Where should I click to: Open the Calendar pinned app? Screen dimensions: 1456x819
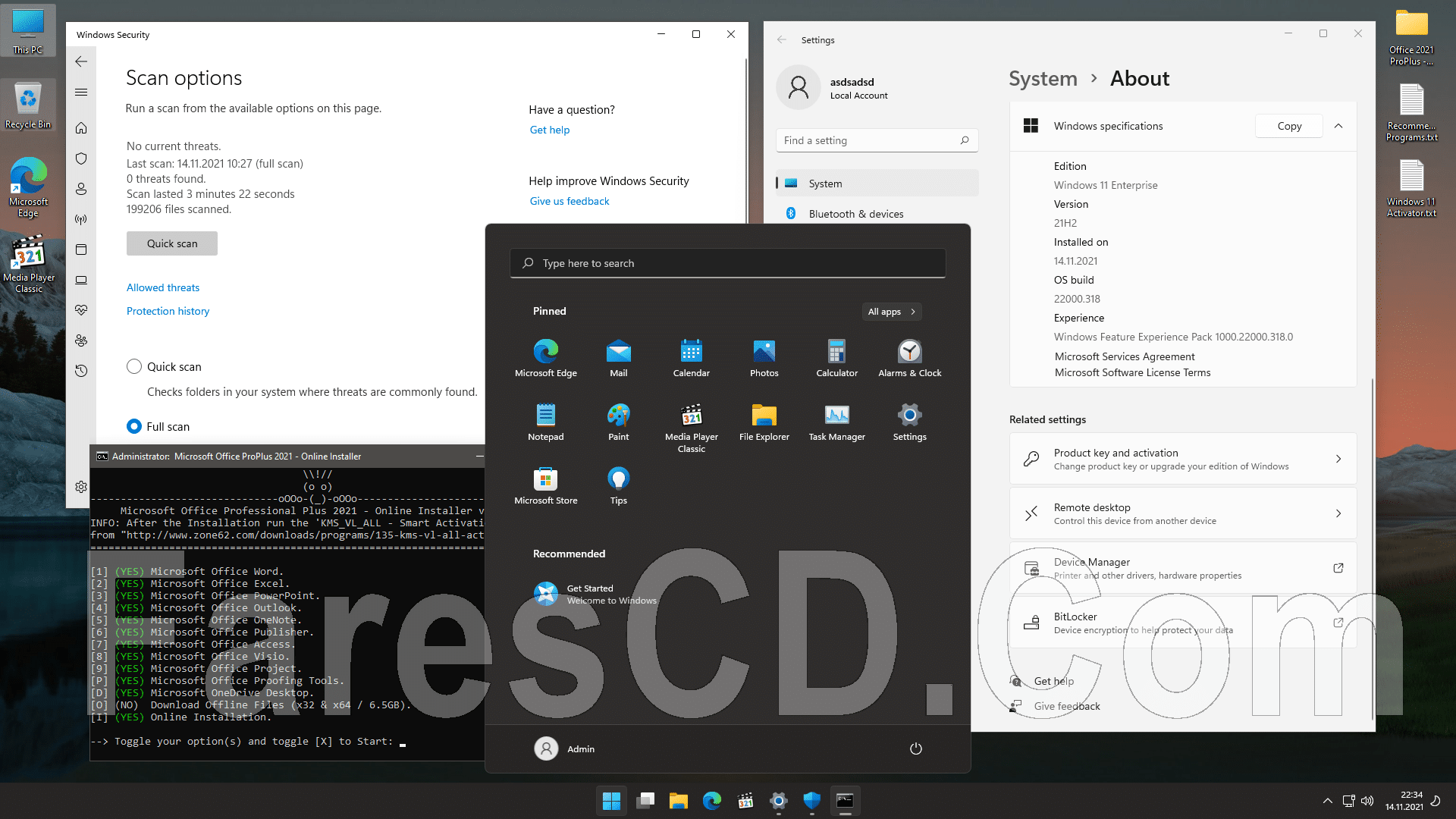point(692,358)
